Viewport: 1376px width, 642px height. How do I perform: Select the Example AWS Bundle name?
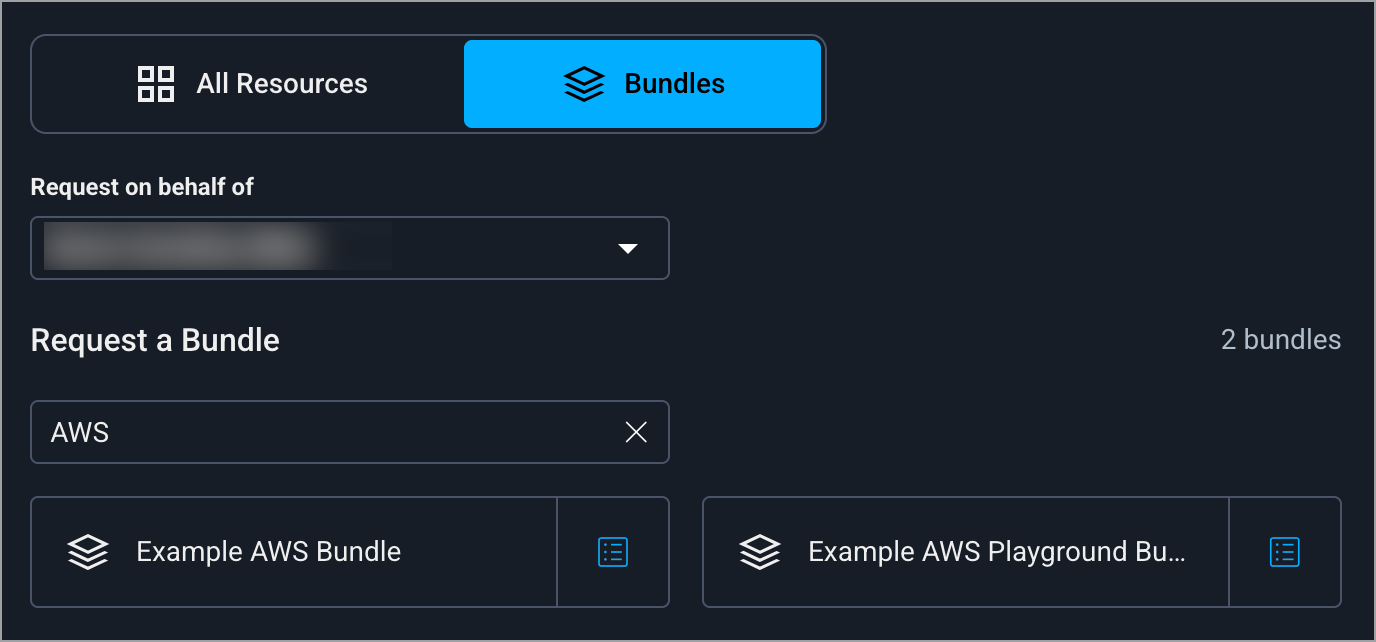(268, 552)
